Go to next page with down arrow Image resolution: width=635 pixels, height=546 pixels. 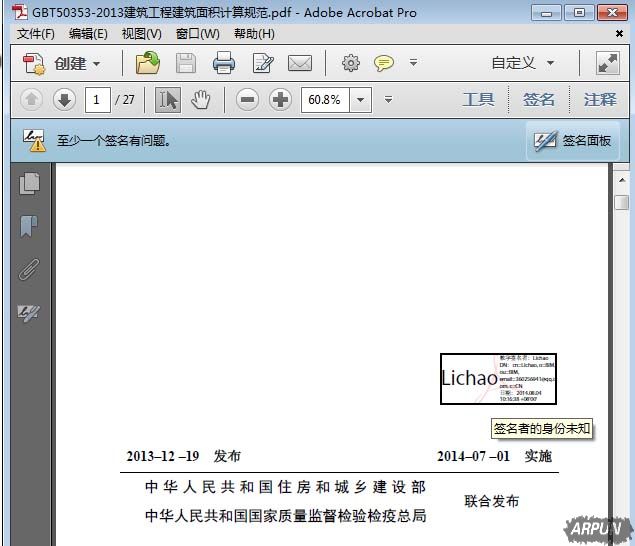(x=64, y=100)
